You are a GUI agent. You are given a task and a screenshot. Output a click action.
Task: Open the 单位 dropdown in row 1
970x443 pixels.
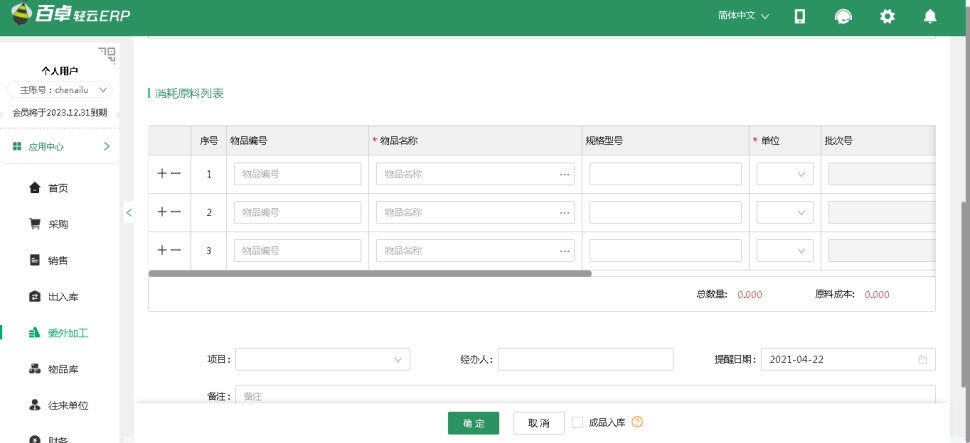785,174
